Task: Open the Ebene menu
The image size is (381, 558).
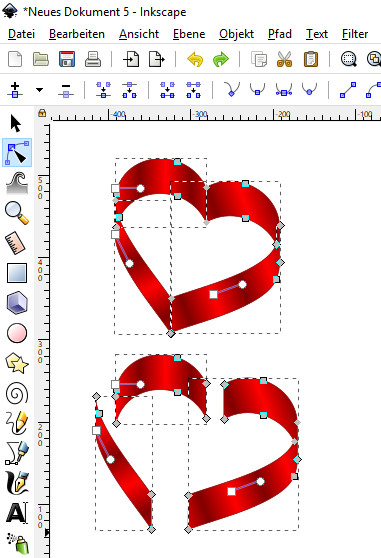Action: [189, 34]
